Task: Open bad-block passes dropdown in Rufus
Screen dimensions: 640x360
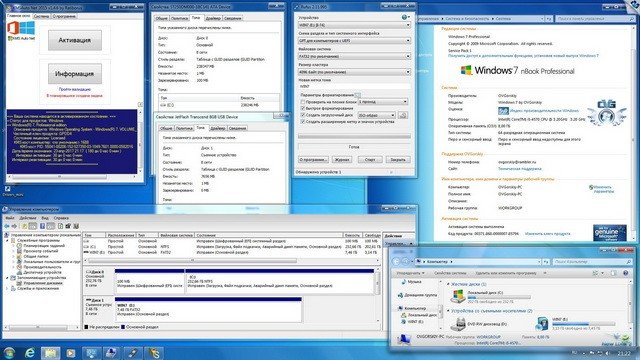Action: pyautogui.click(x=383, y=102)
